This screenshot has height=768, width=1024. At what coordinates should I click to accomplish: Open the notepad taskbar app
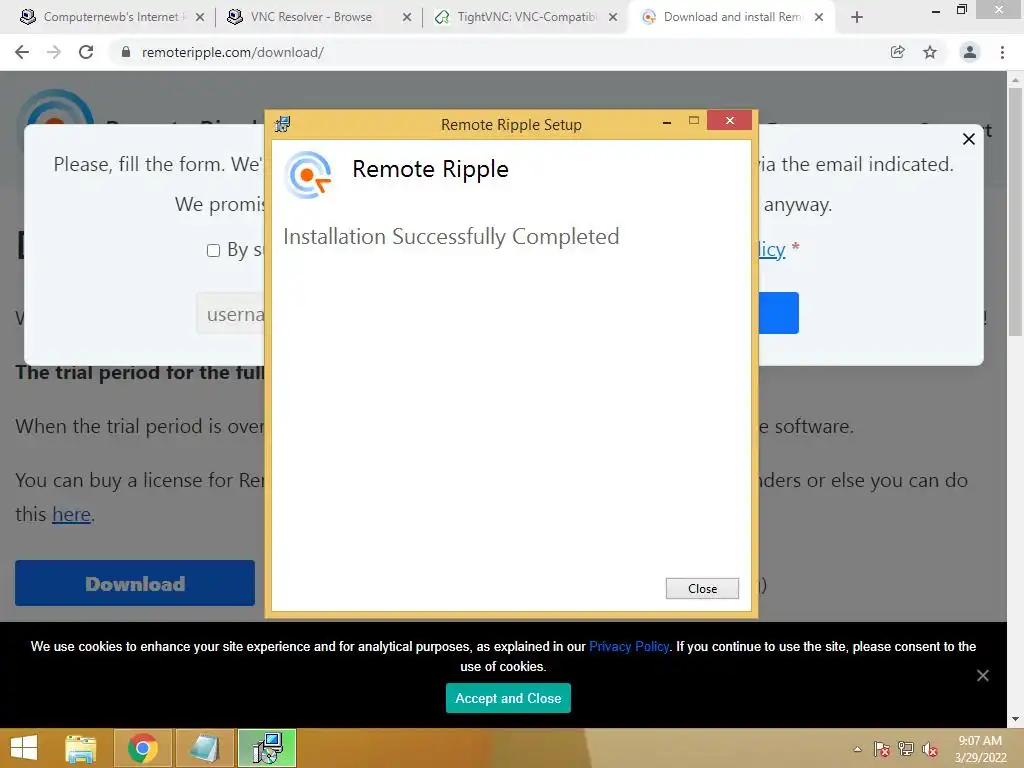204,748
